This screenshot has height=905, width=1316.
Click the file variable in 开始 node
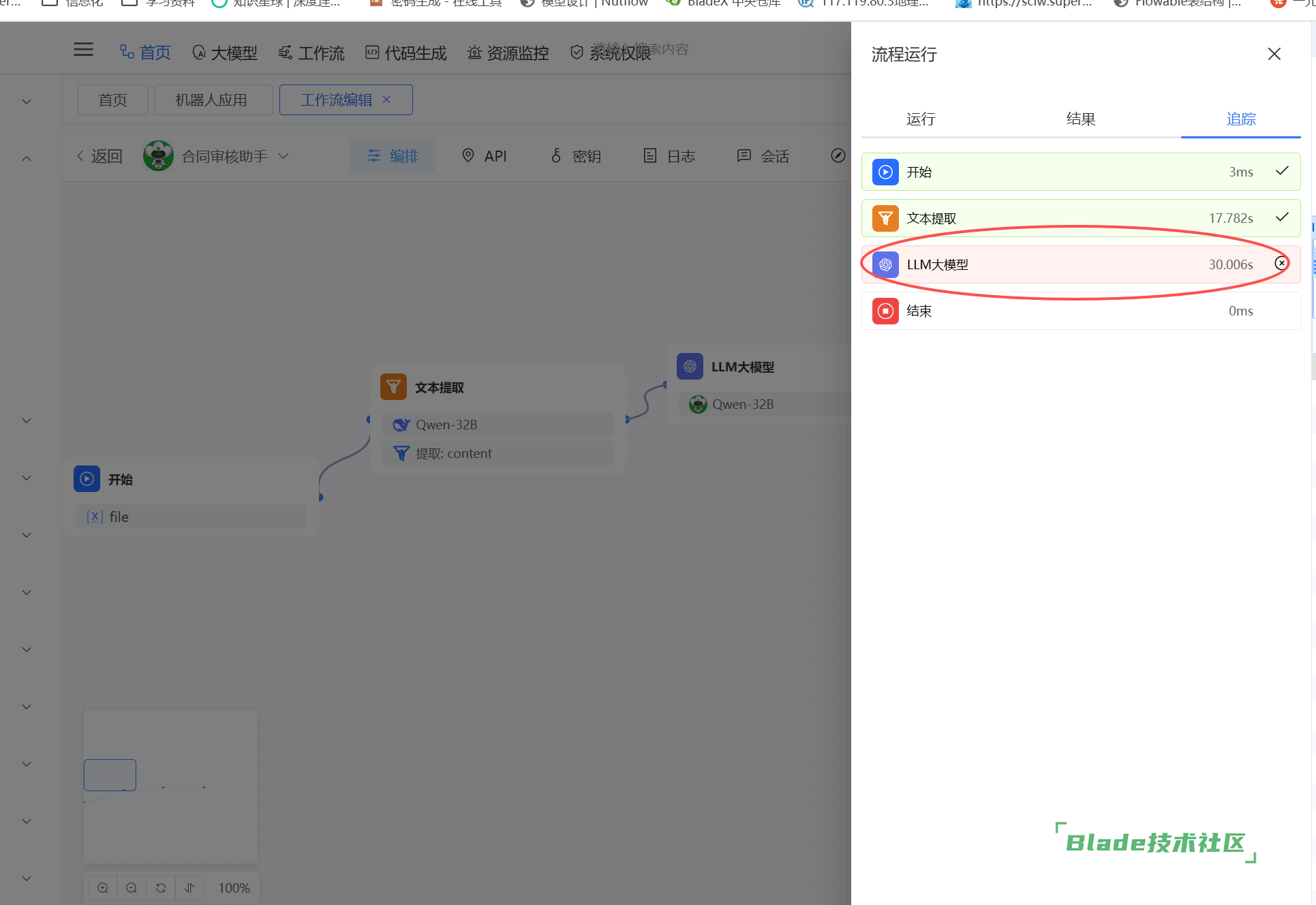tap(191, 517)
